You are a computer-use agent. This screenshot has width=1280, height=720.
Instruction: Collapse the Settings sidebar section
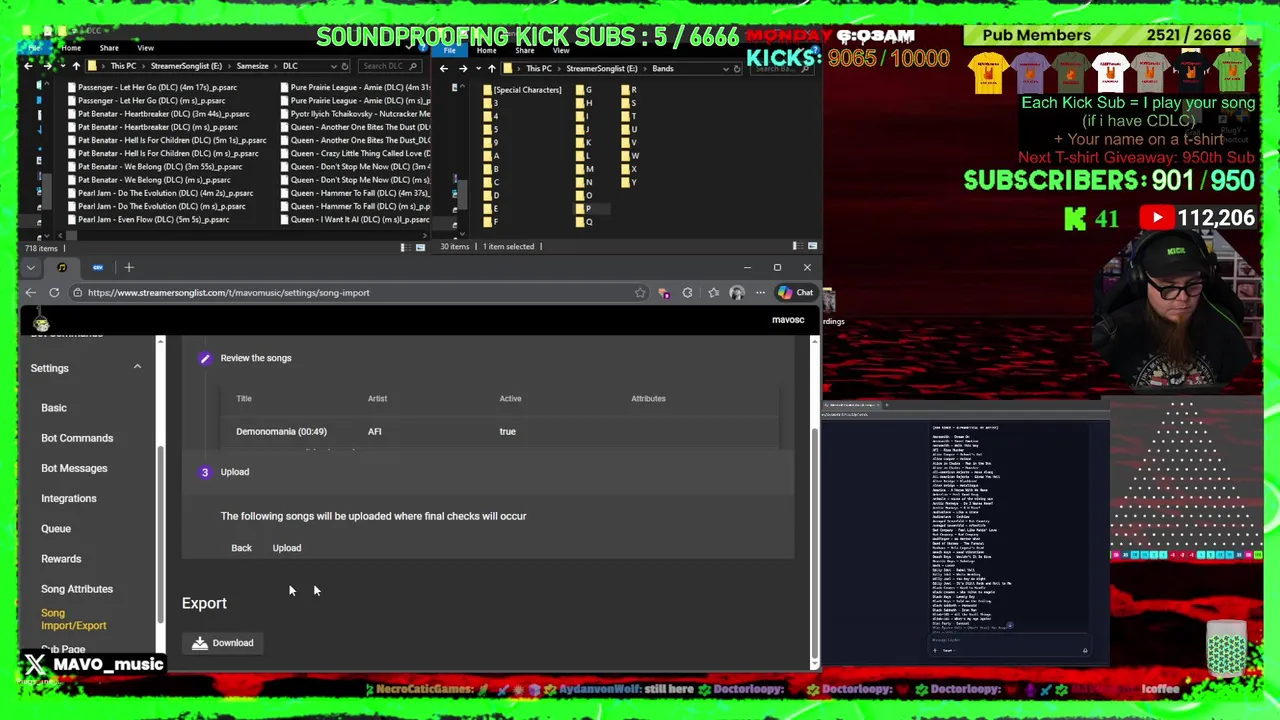137,368
